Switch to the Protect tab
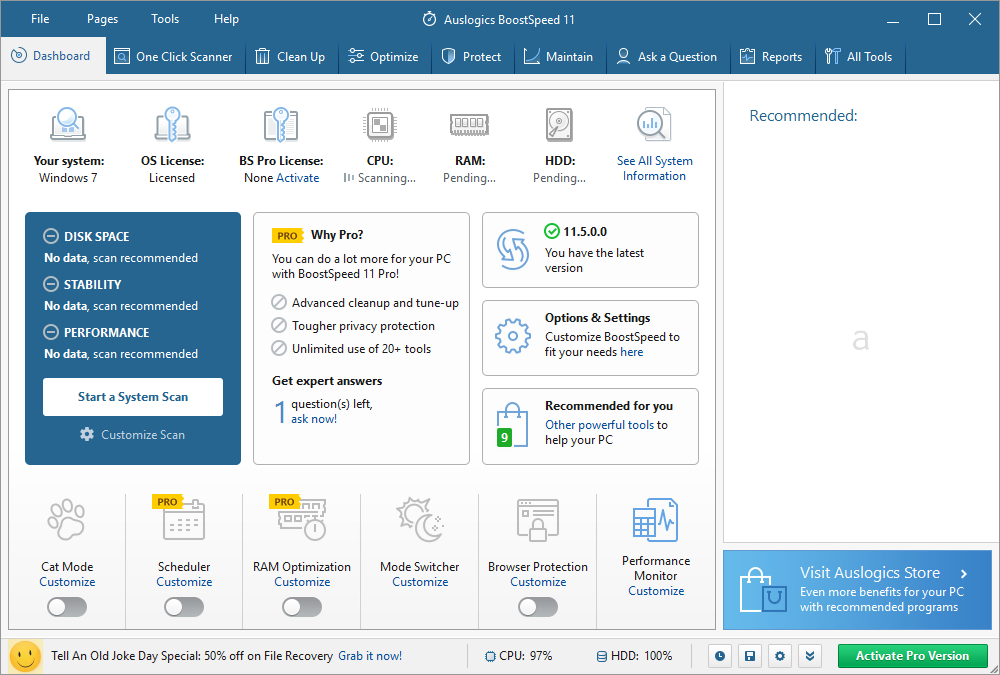This screenshot has width=1000, height=675. (473, 56)
